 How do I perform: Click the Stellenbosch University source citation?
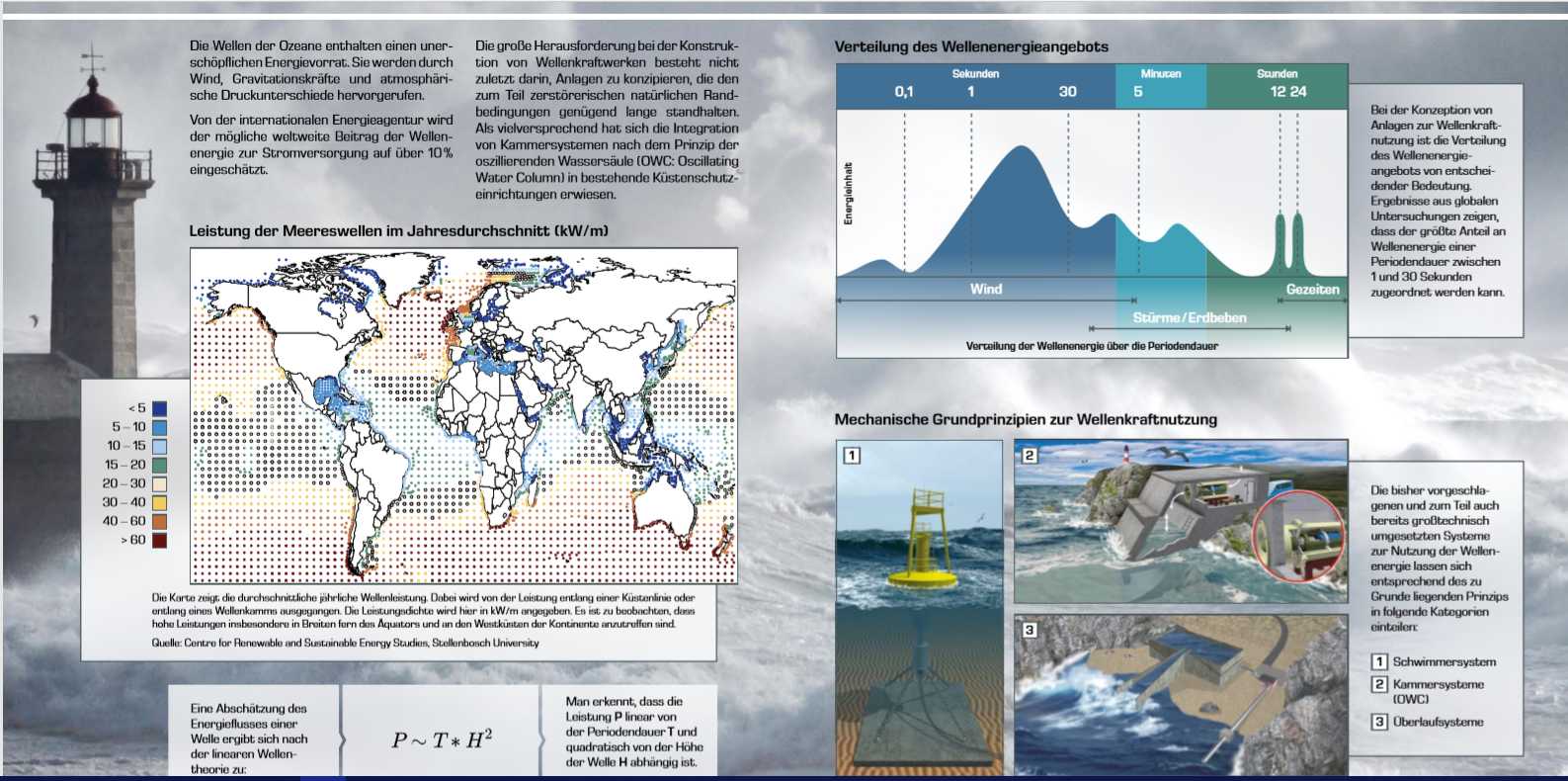coord(346,644)
